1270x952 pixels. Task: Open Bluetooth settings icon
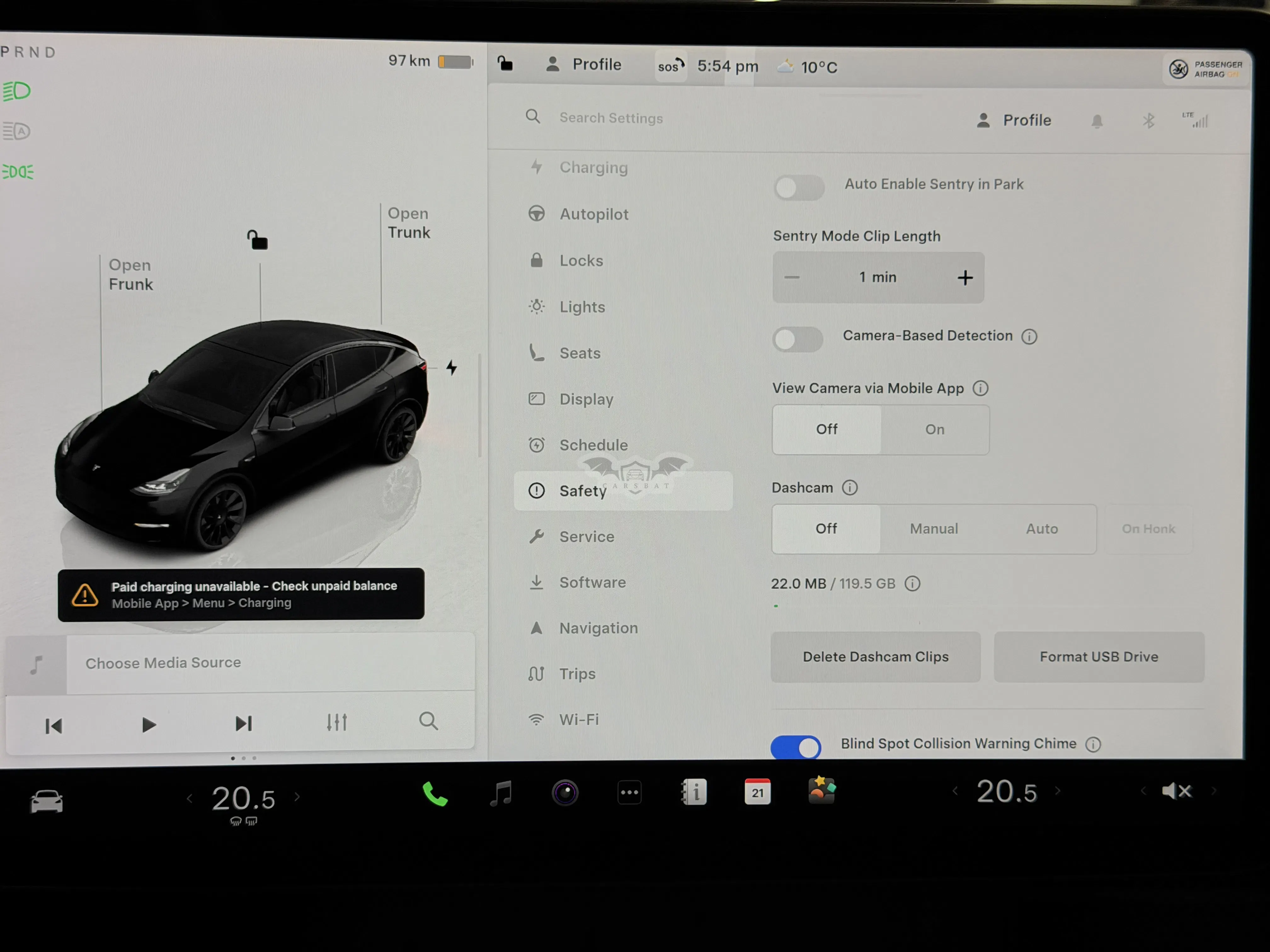click(1148, 121)
